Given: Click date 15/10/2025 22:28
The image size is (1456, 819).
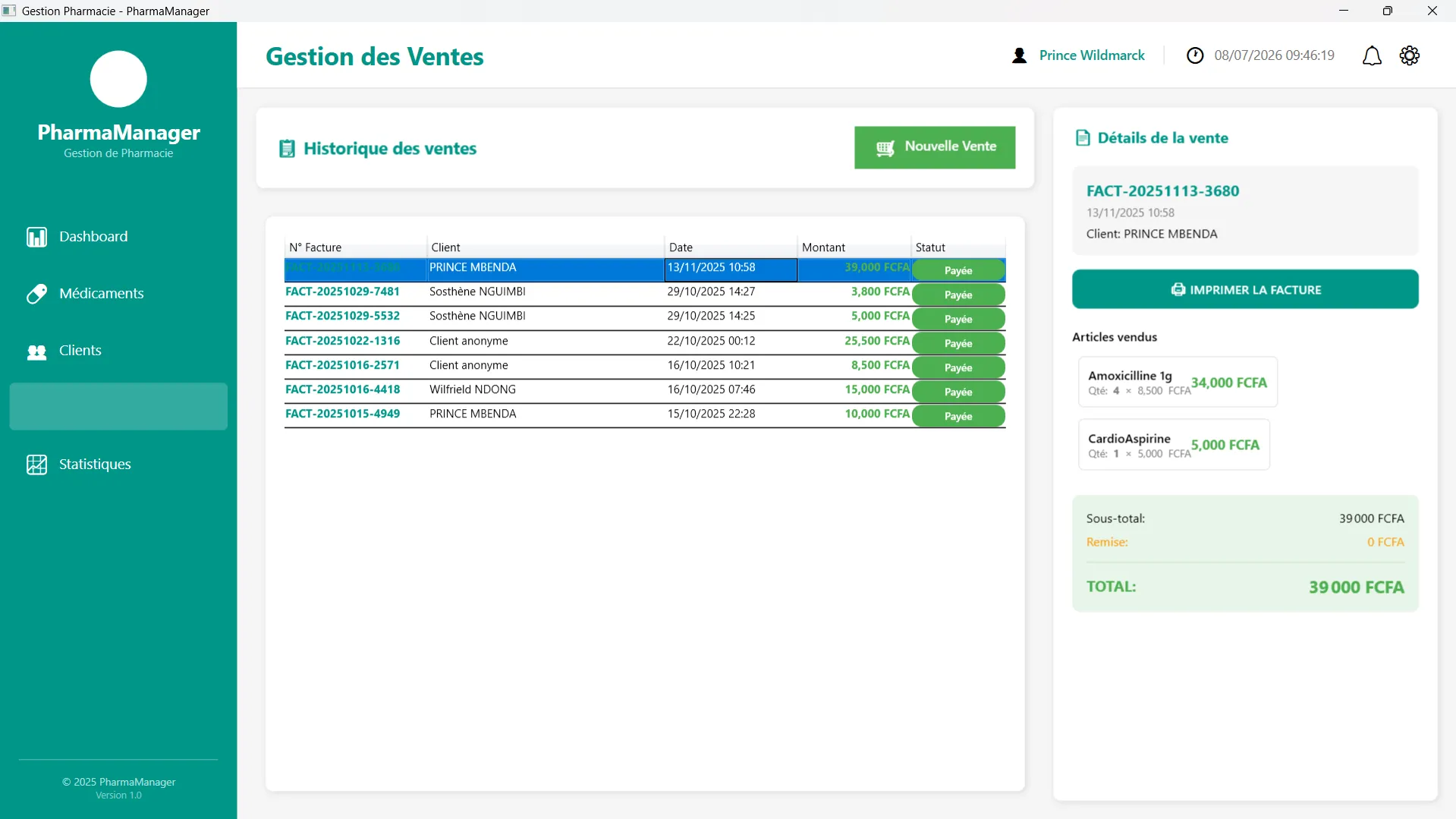Looking at the screenshot, I should pos(711,414).
